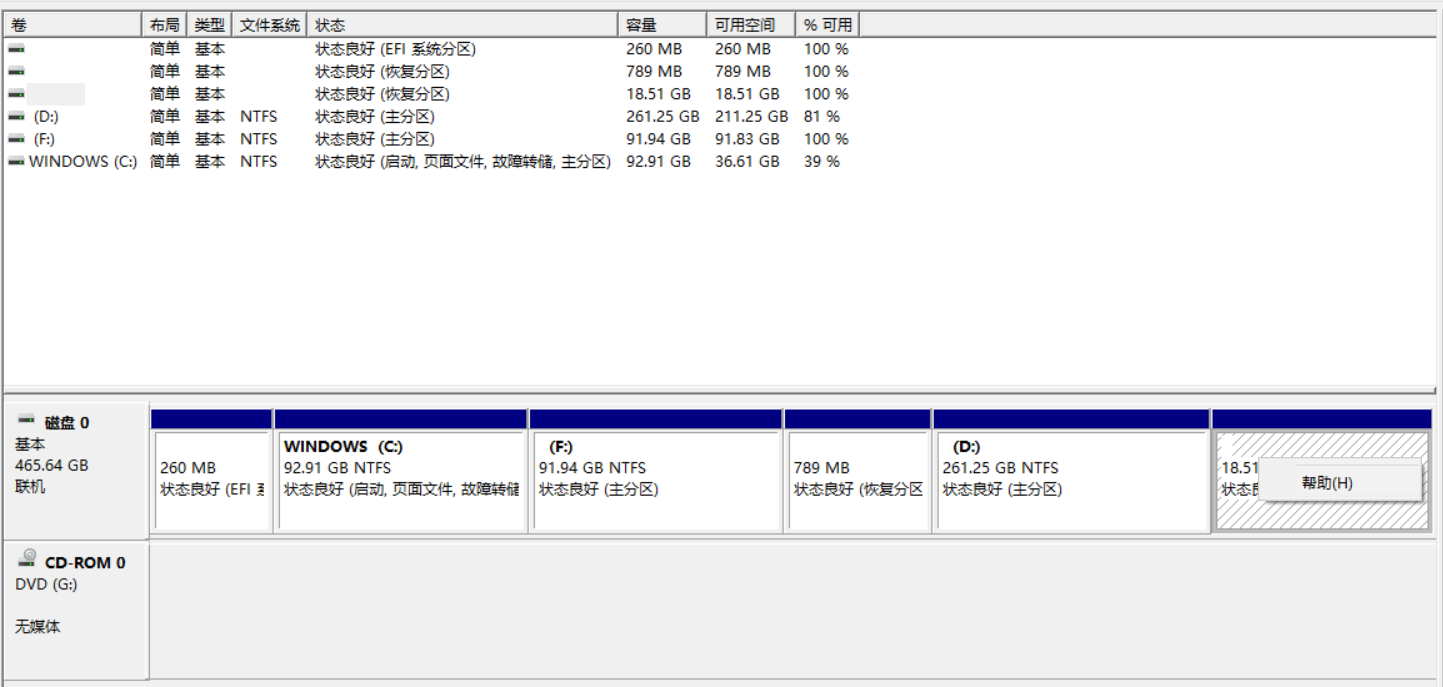
Task: Click the 789 MB recovery volume row icon
Action: pos(16,71)
